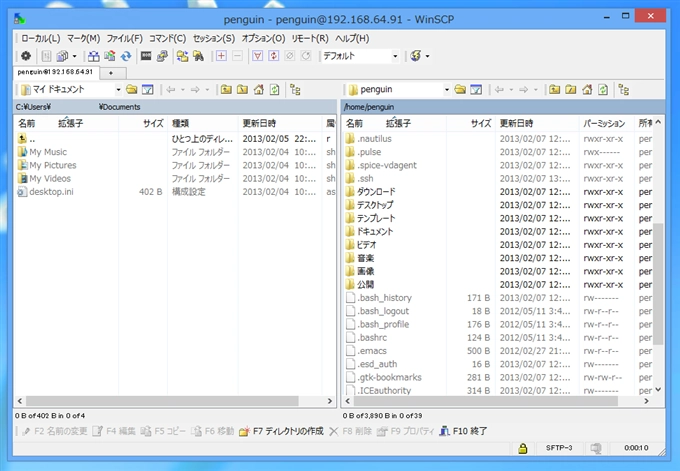The width and height of the screenshot is (680, 471).
Task: Click the new session plus tab
Action: (x=111, y=73)
